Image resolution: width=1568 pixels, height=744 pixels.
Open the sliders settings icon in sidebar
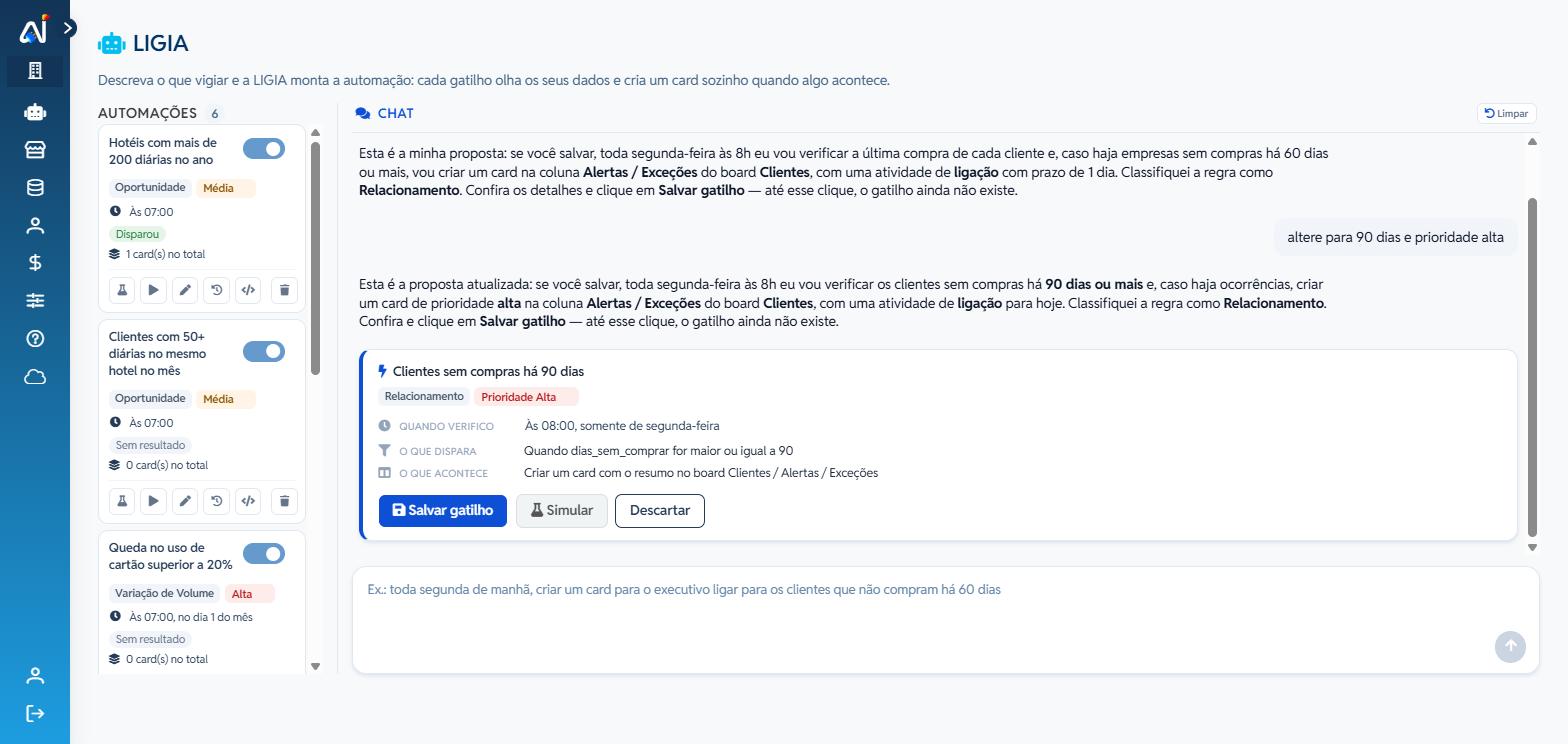[x=35, y=301]
